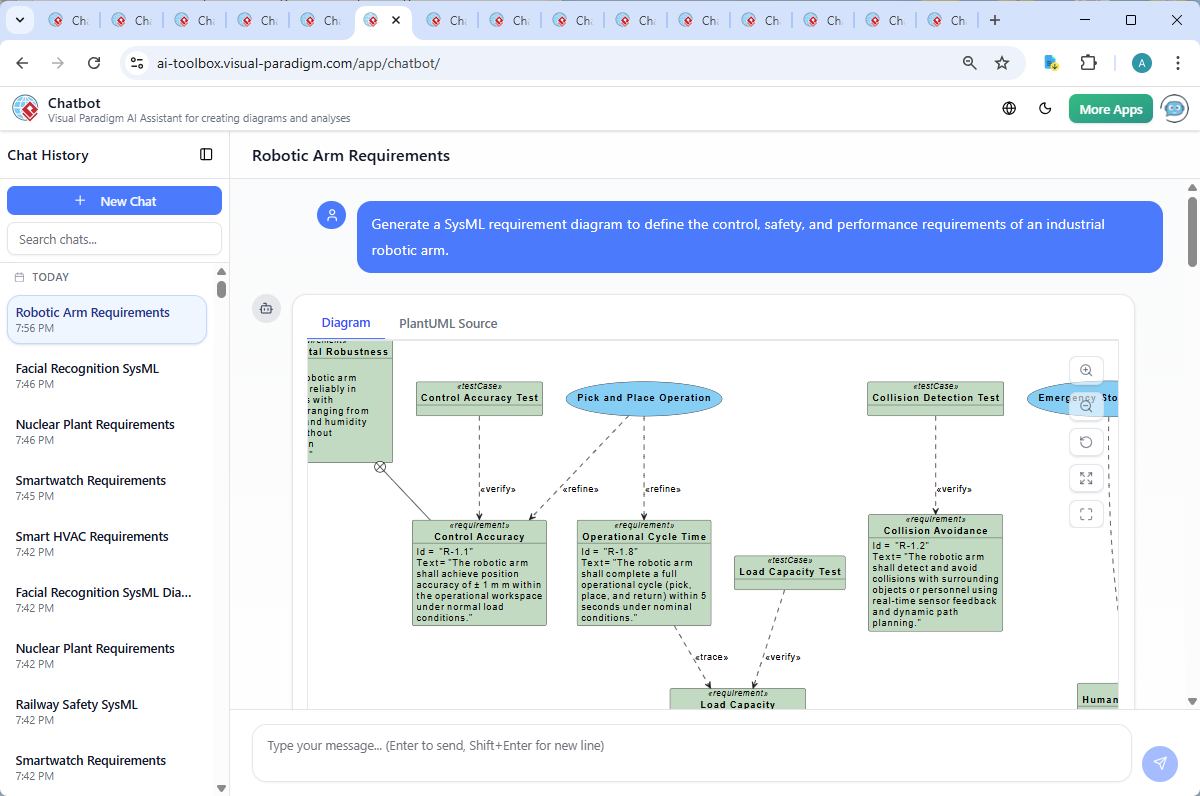1200x796 pixels.
Task: Open the language selector globe icon
Action: (x=1008, y=108)
